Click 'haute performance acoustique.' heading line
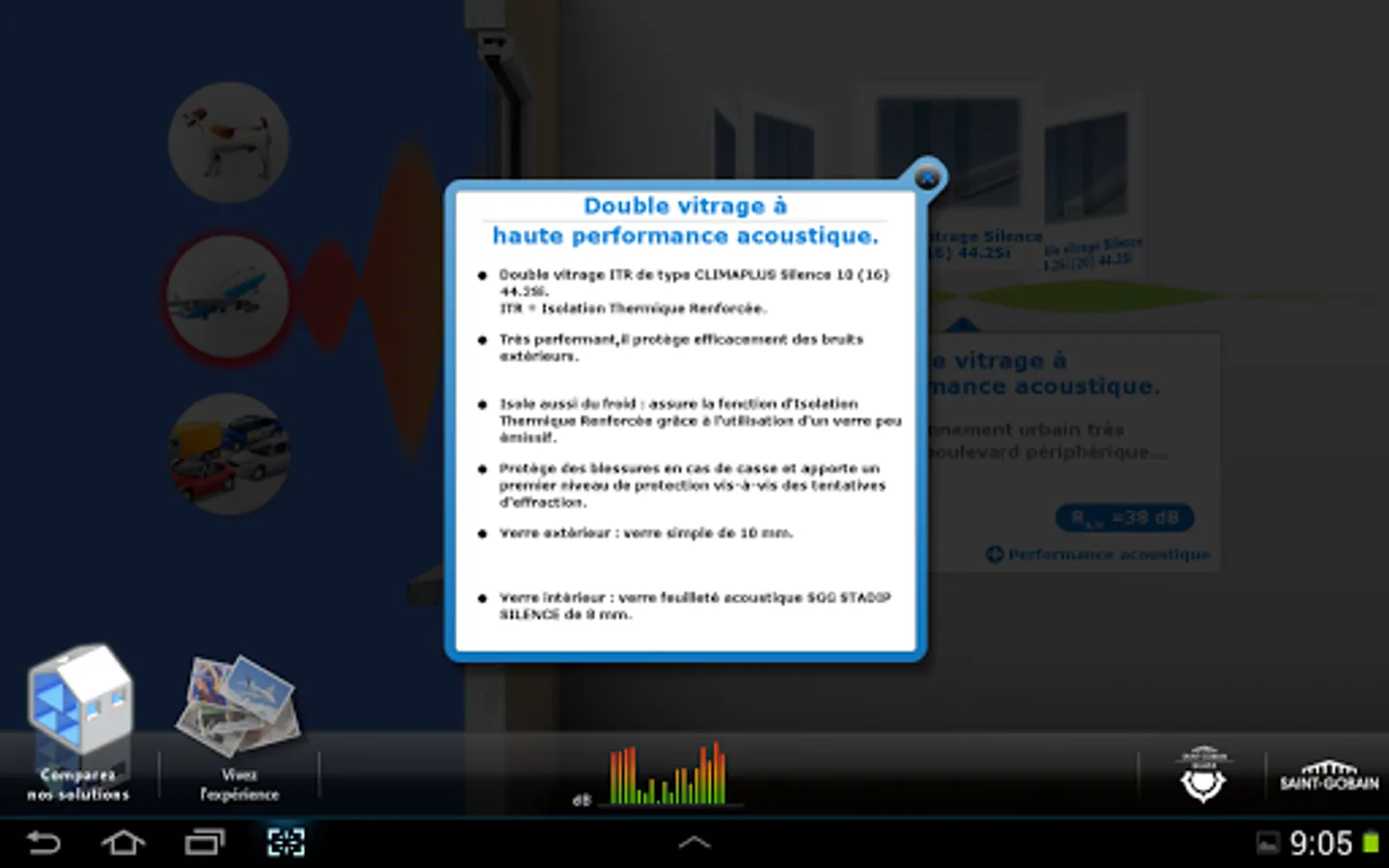Screen dimensions: 1389x868 pyautogui.click(x=686, y=236)
